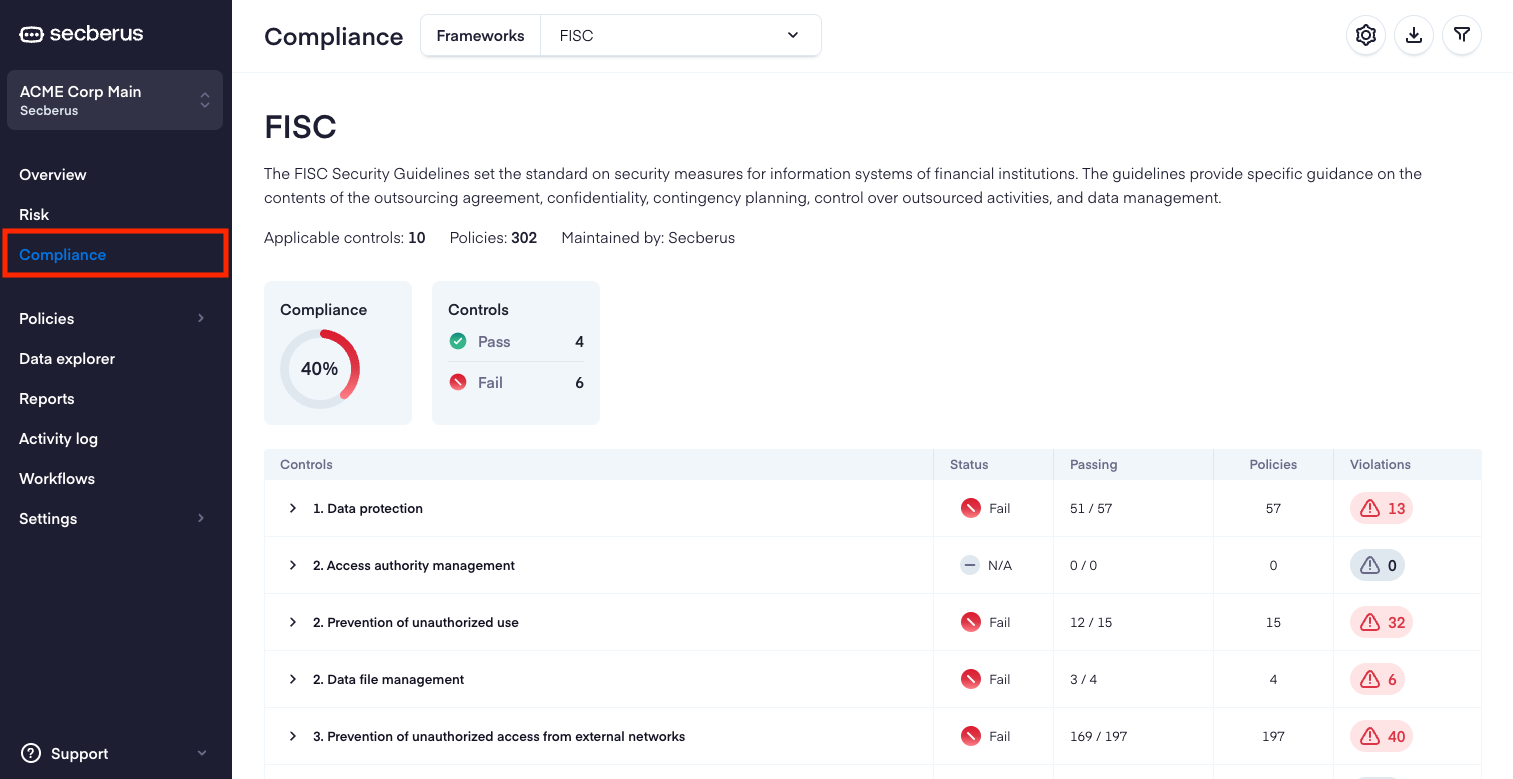Expand the Access authority management row
This screenshot has width=1513, height=779.
[293, 565]
